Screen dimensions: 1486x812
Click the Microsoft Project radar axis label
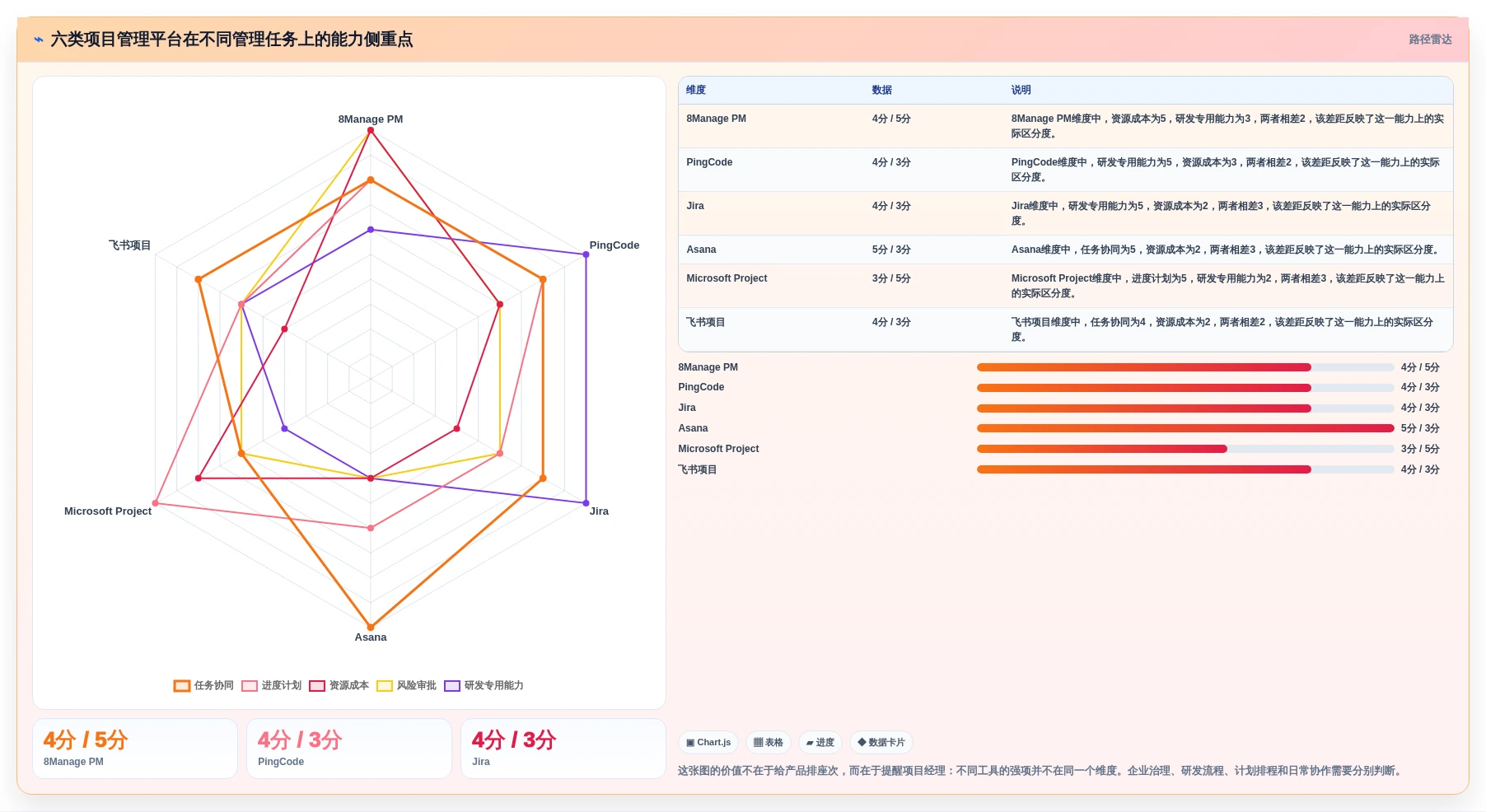(x=108, y=511)
